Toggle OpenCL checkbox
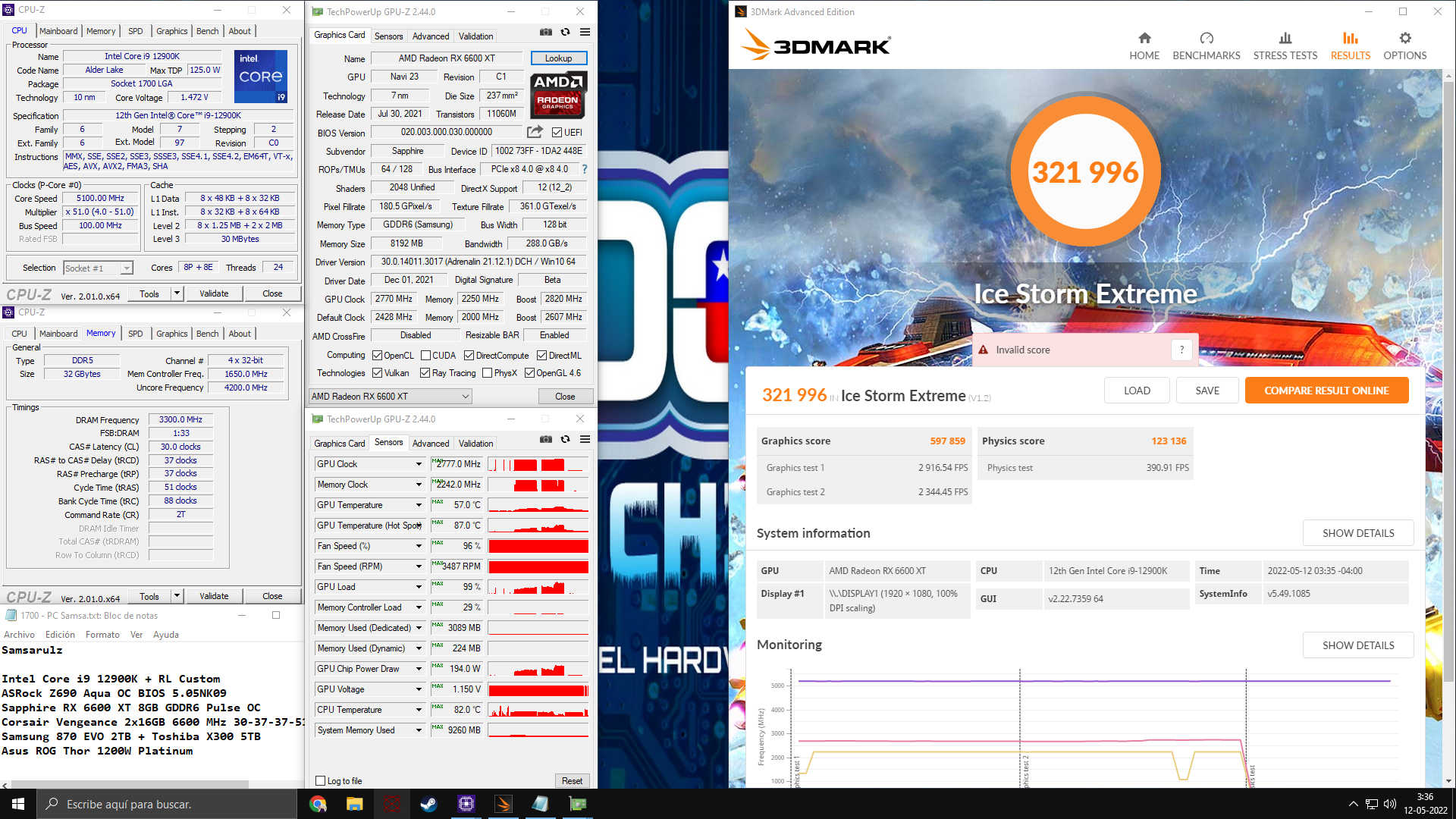The height and width of the screenshot is (819, 1456). pos(377,355)
